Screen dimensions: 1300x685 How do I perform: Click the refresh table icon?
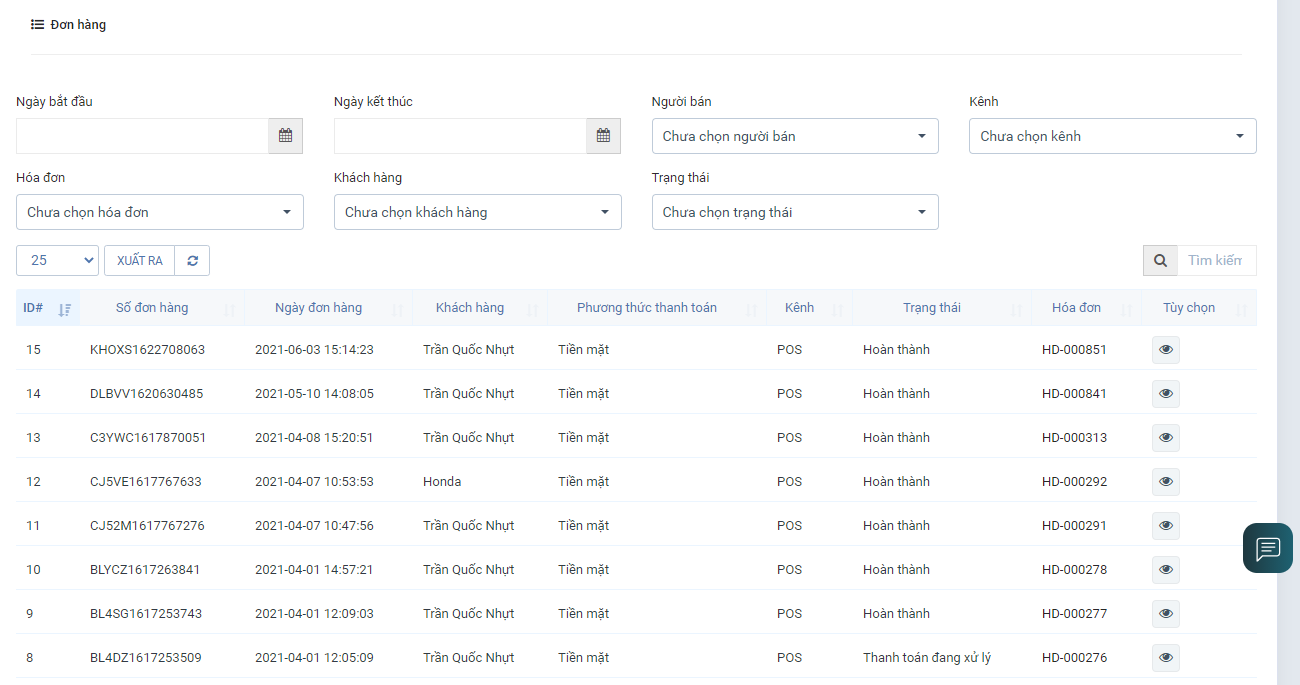(x=192, y=261)
